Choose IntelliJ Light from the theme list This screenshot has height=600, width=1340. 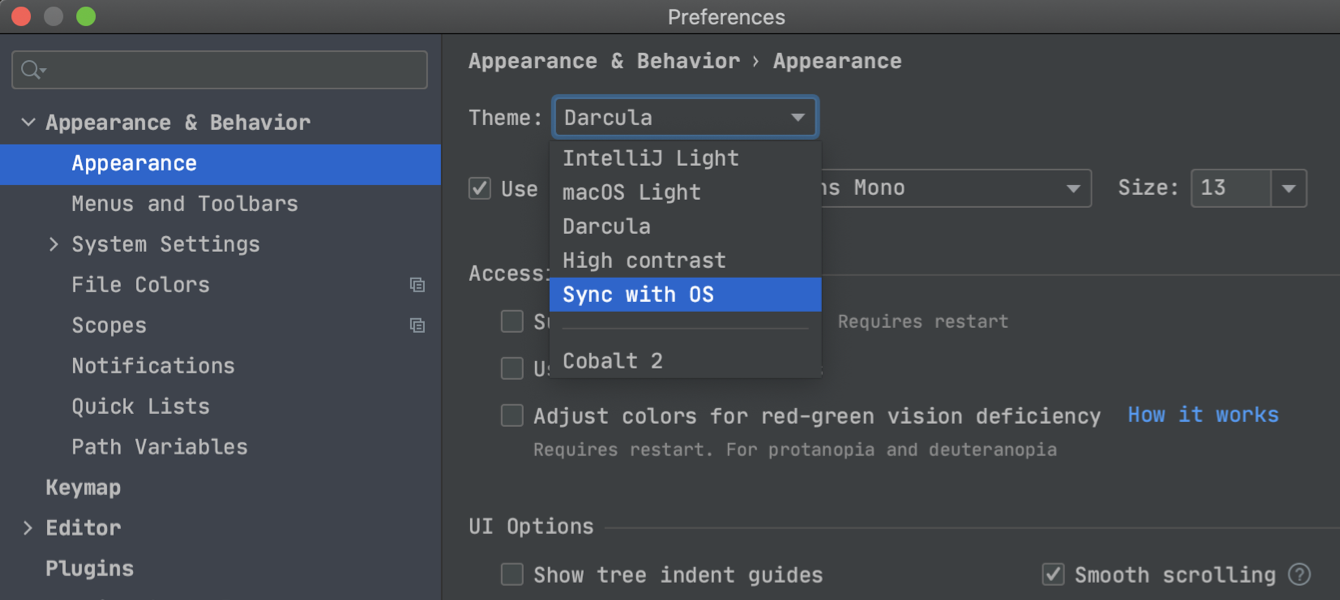click(685, 158)
